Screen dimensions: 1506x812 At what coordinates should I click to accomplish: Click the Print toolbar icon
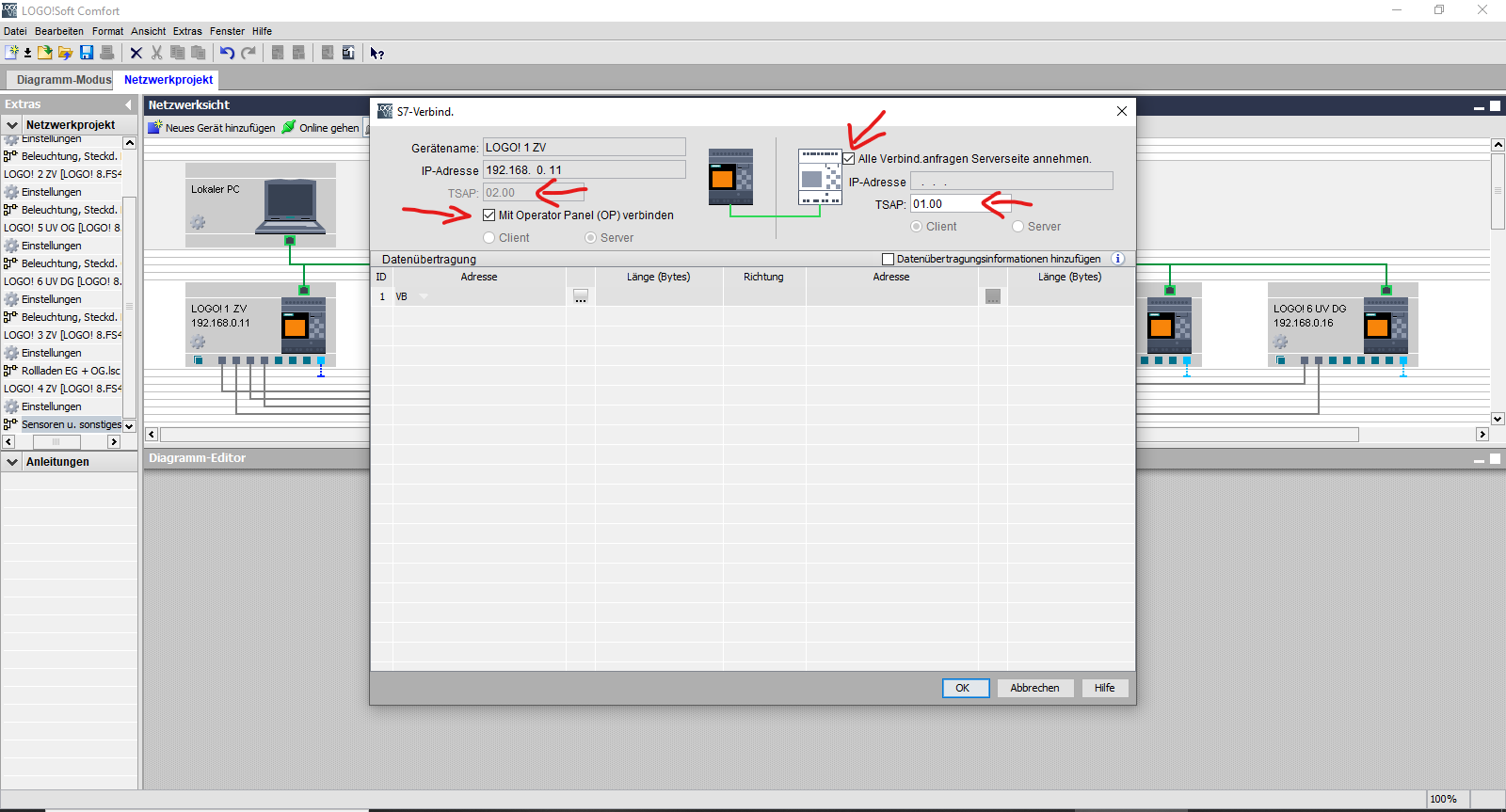click(107, 53)
